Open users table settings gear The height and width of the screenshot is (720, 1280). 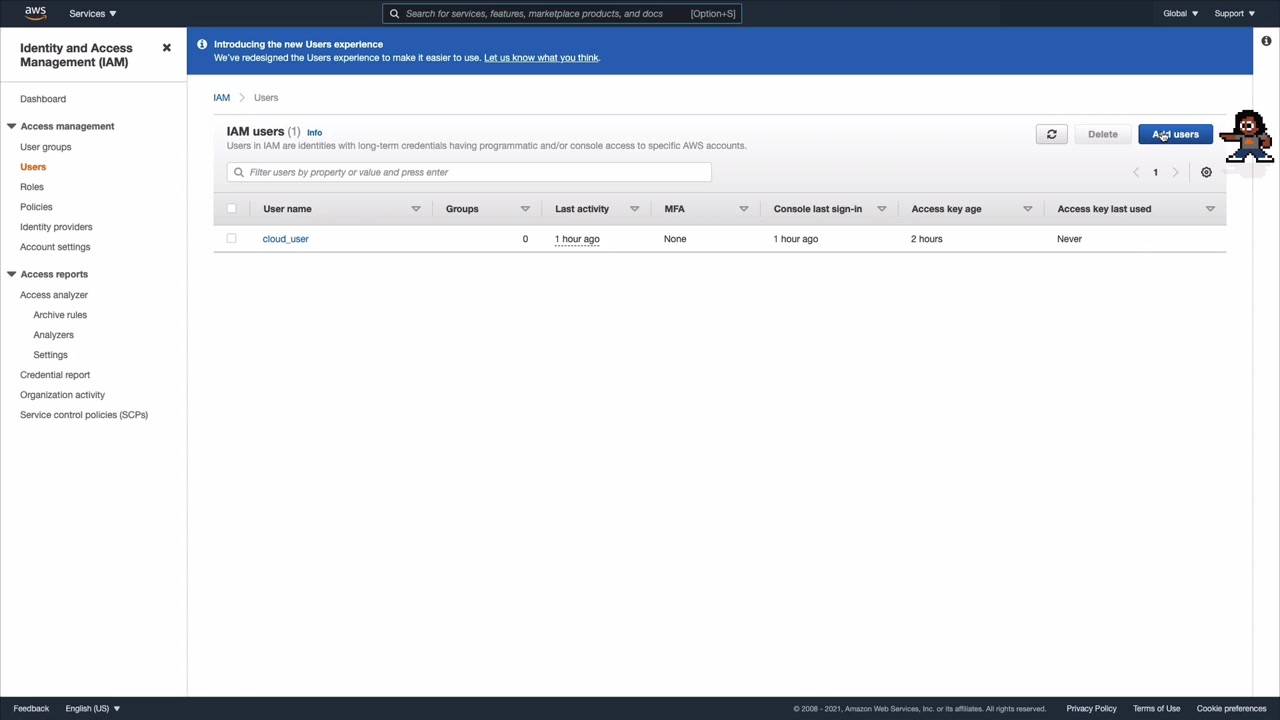(x=1206, y=172)
